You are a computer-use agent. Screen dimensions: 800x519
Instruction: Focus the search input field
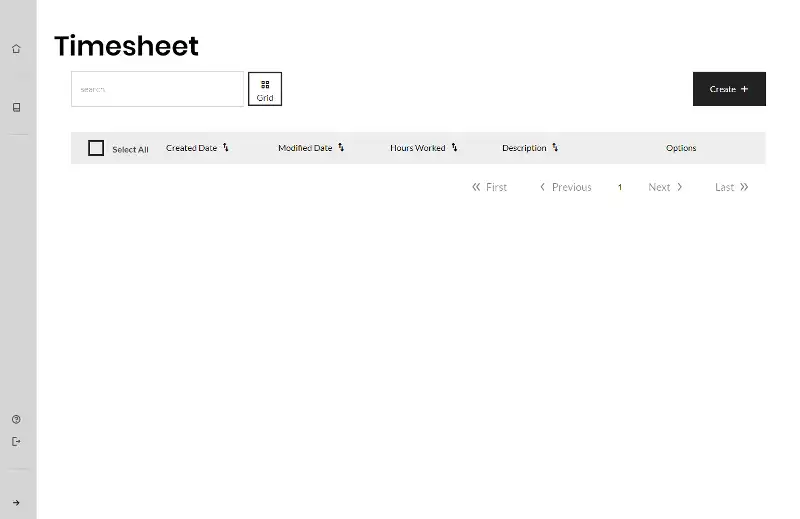[157, 89]
